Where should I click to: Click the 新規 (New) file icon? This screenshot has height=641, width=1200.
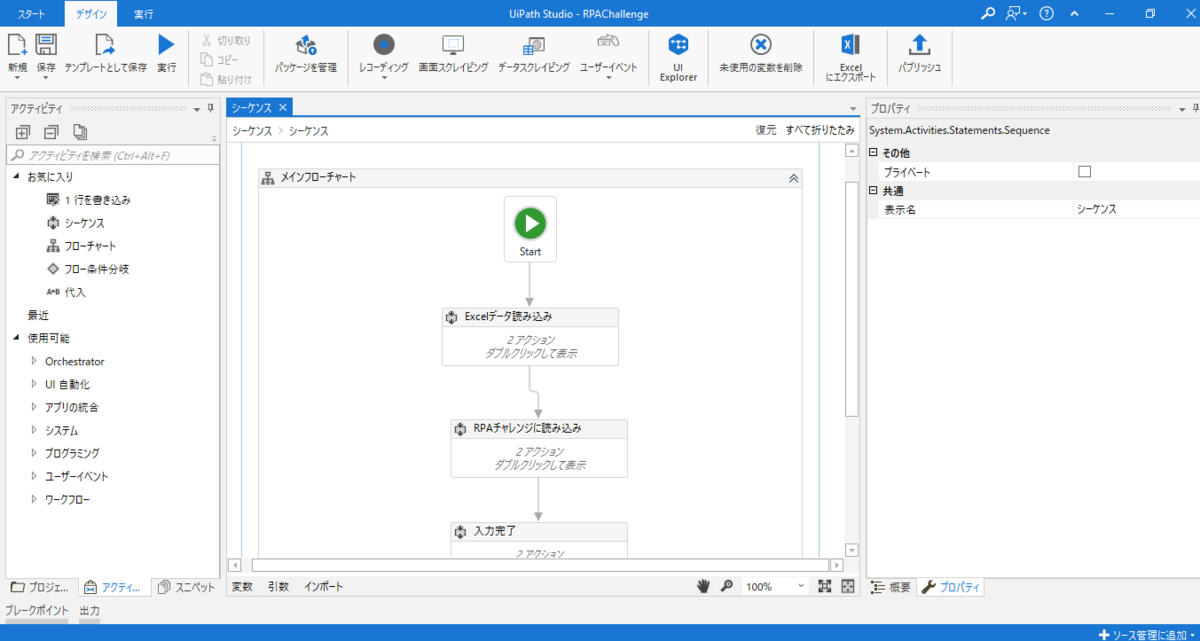17,44
